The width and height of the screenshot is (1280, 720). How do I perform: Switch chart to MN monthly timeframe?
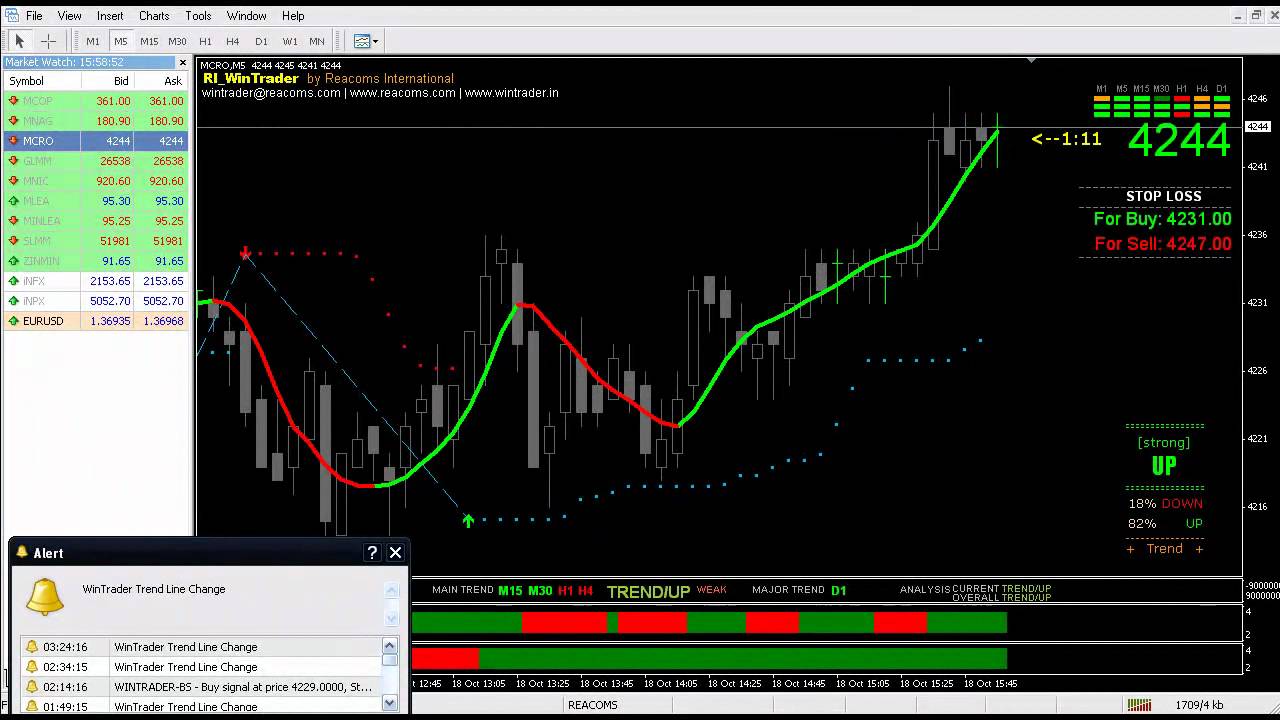click(317, 41)
